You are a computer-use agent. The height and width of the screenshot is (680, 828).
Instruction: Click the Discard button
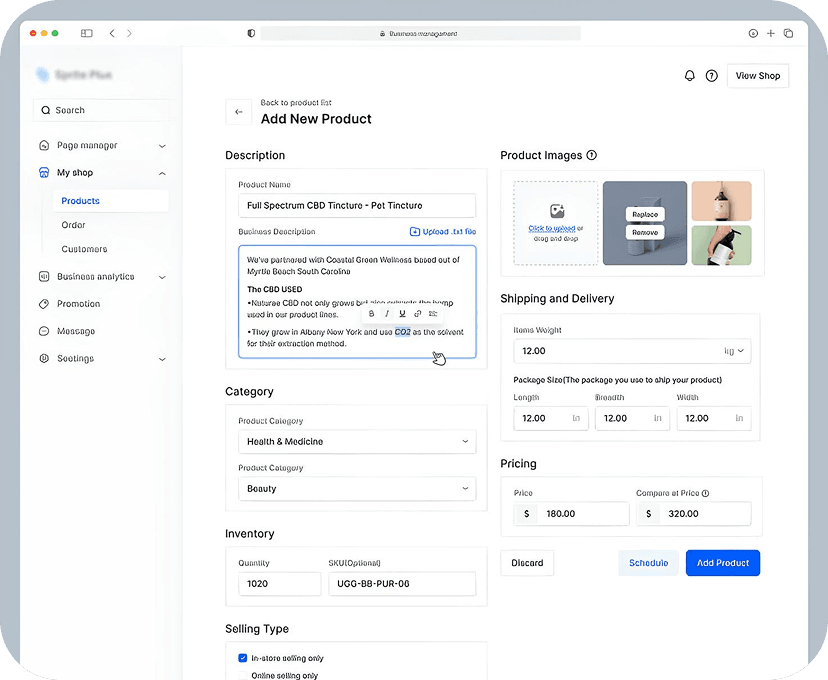tap(527, 563)
